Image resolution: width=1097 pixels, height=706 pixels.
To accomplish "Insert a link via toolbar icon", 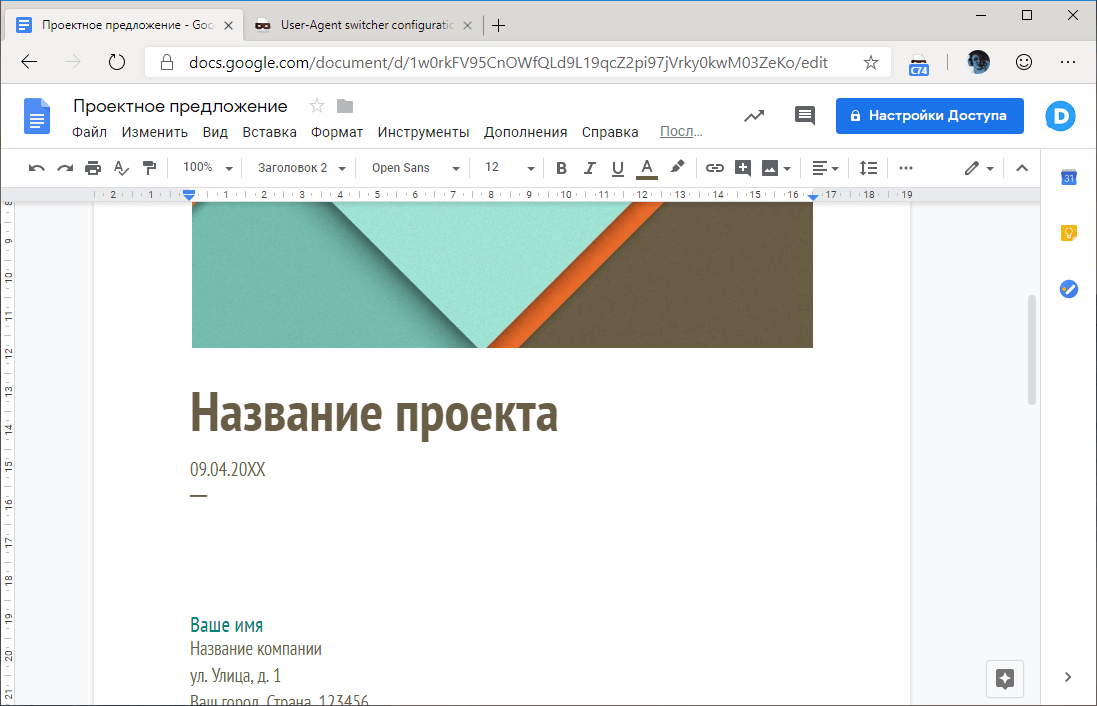I will (714, 167).
